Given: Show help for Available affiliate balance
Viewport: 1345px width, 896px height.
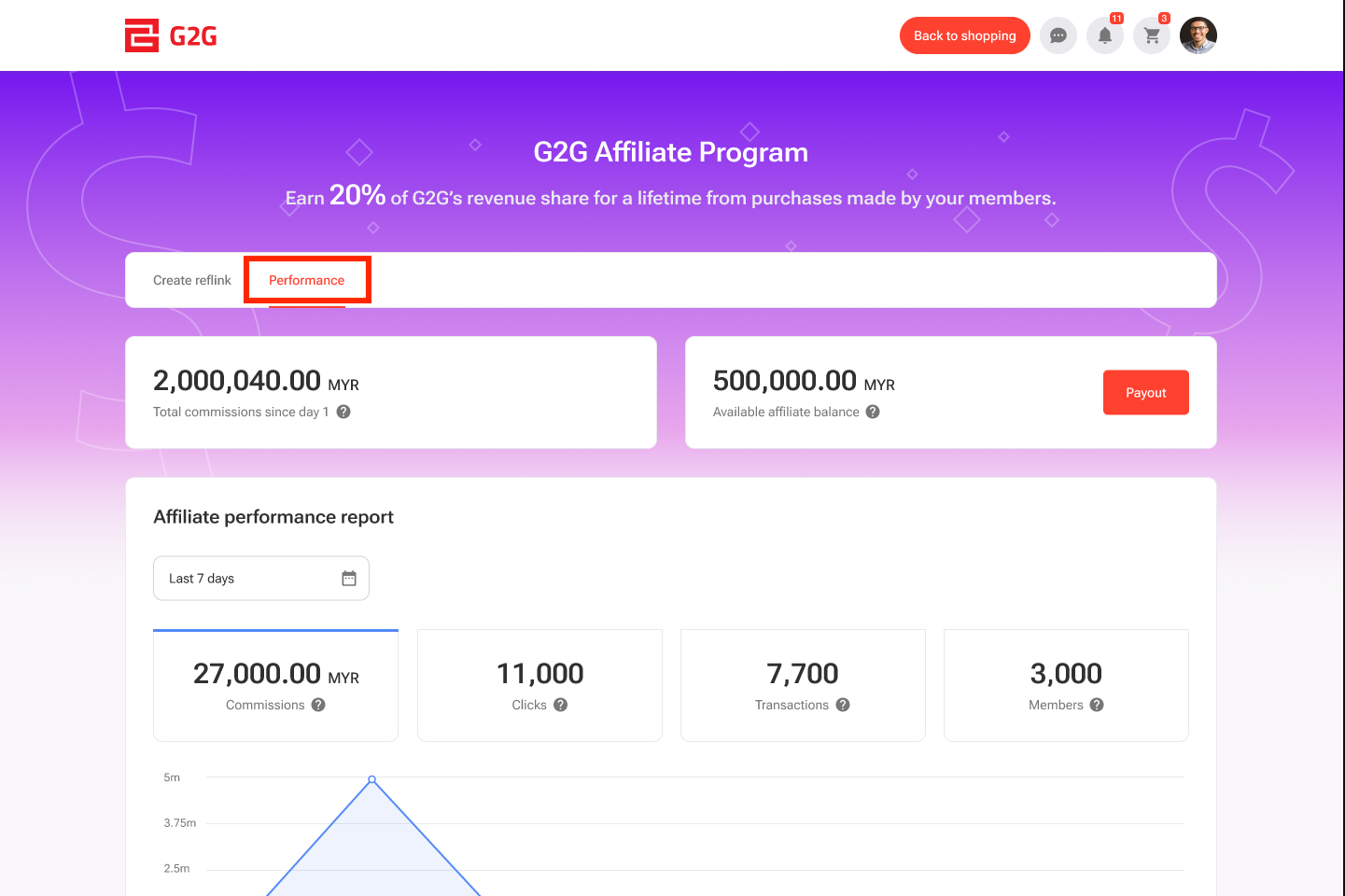Looking at the screenshot, I should click(873, 412).
